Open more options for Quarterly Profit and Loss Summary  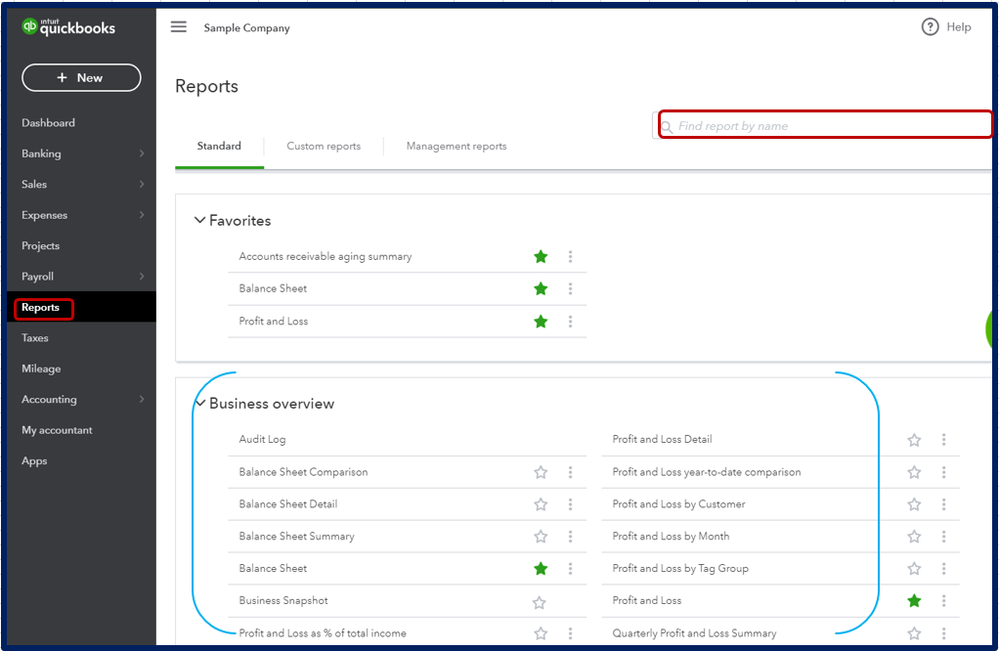(944, 633)
